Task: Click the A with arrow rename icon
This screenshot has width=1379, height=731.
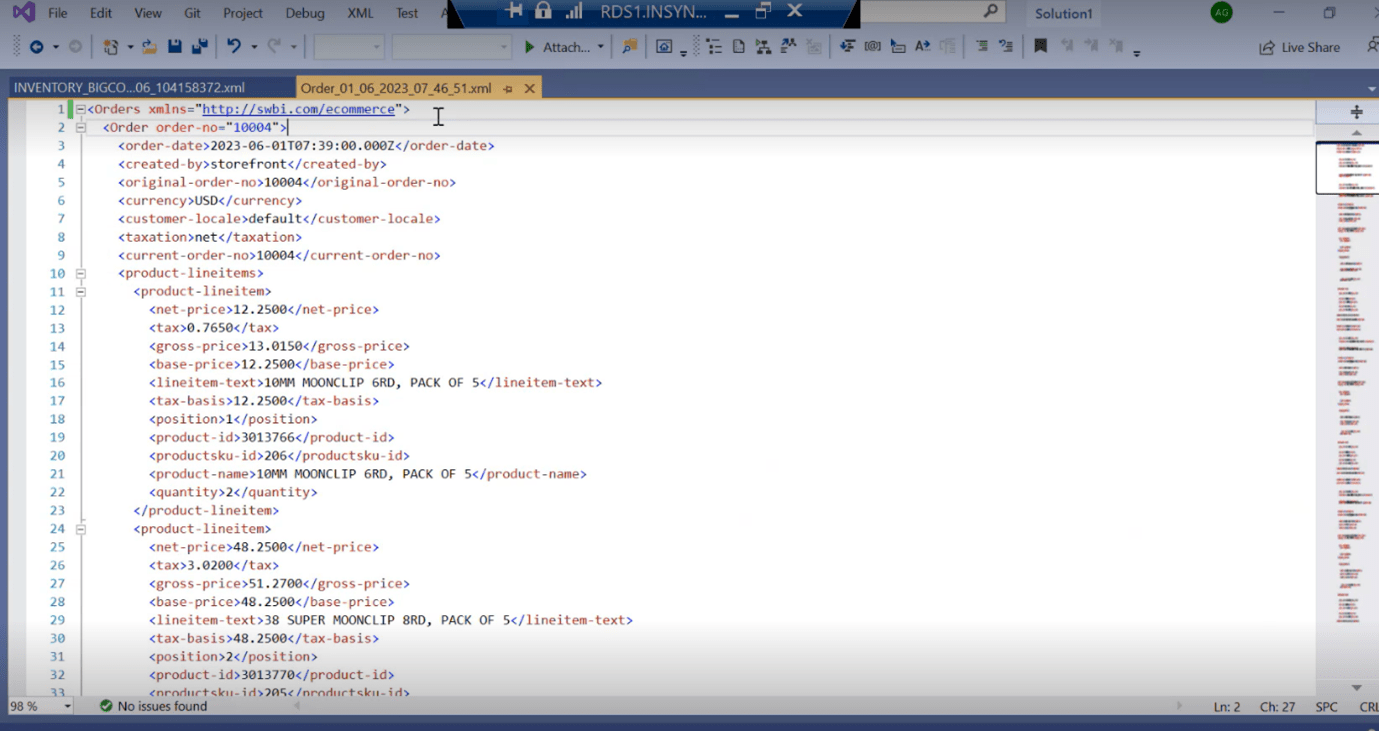Action: point(922,47)
